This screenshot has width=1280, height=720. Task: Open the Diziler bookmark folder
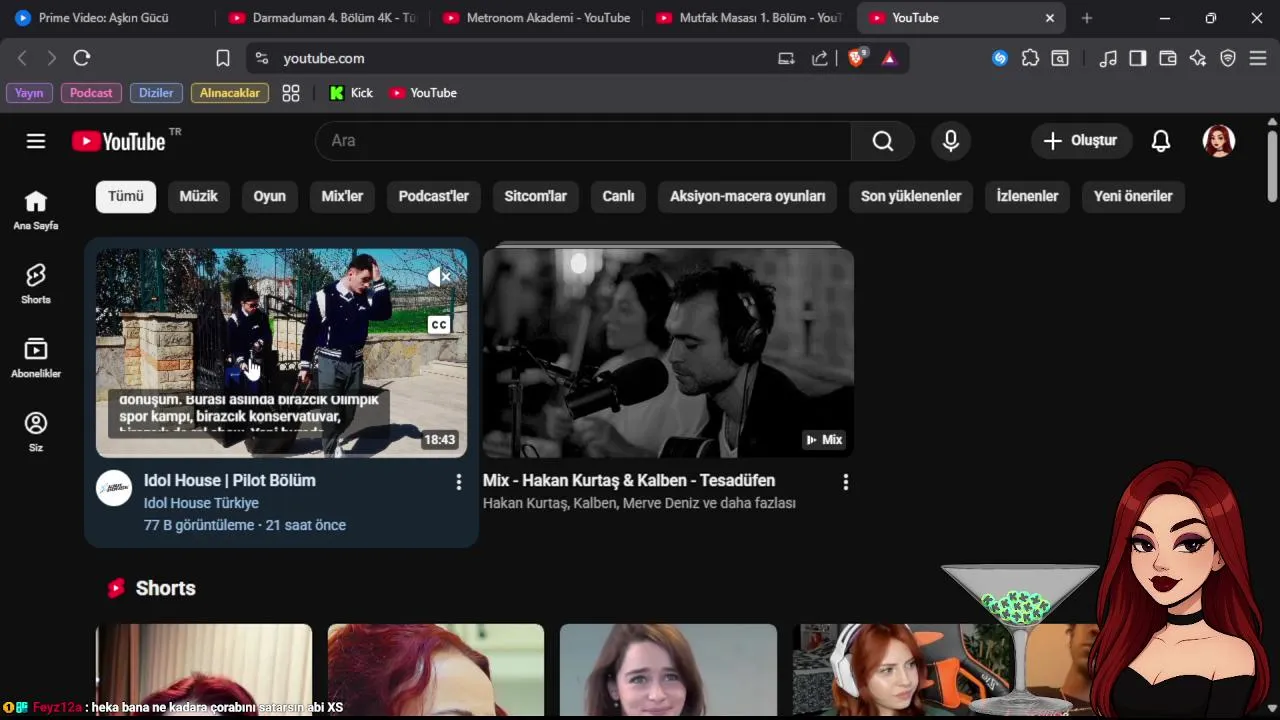click(x=156, y=93)
